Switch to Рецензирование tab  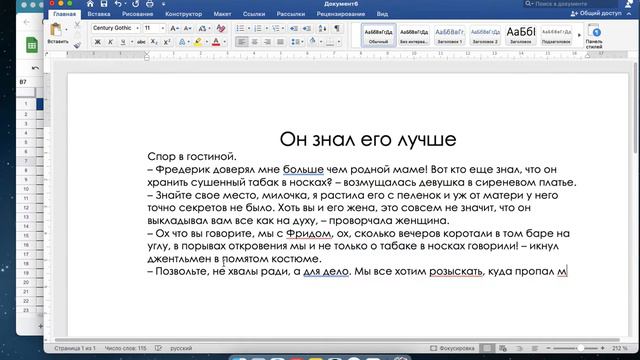[x=341, y=14]
